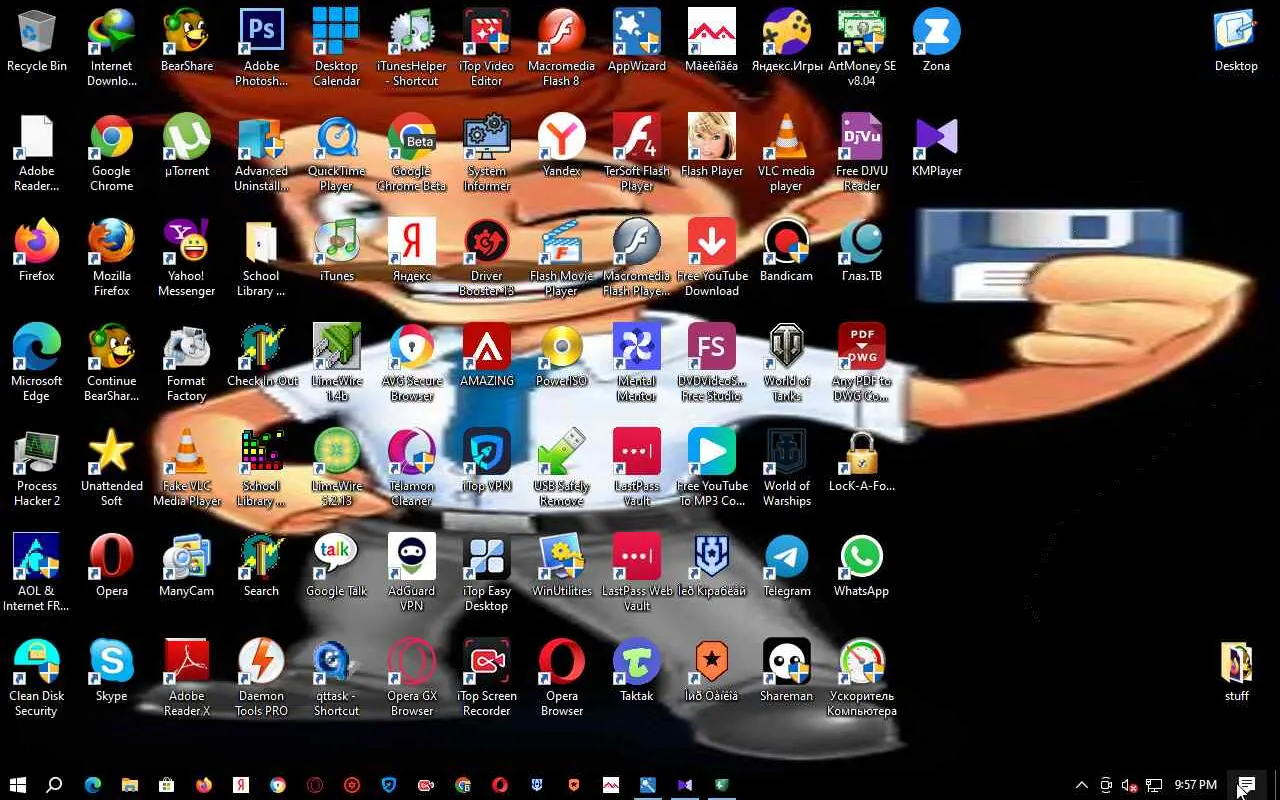The image size is (1280, 800).
Task: Launch iTop Video Editor from desktop
Action: (x=487, y=48)
